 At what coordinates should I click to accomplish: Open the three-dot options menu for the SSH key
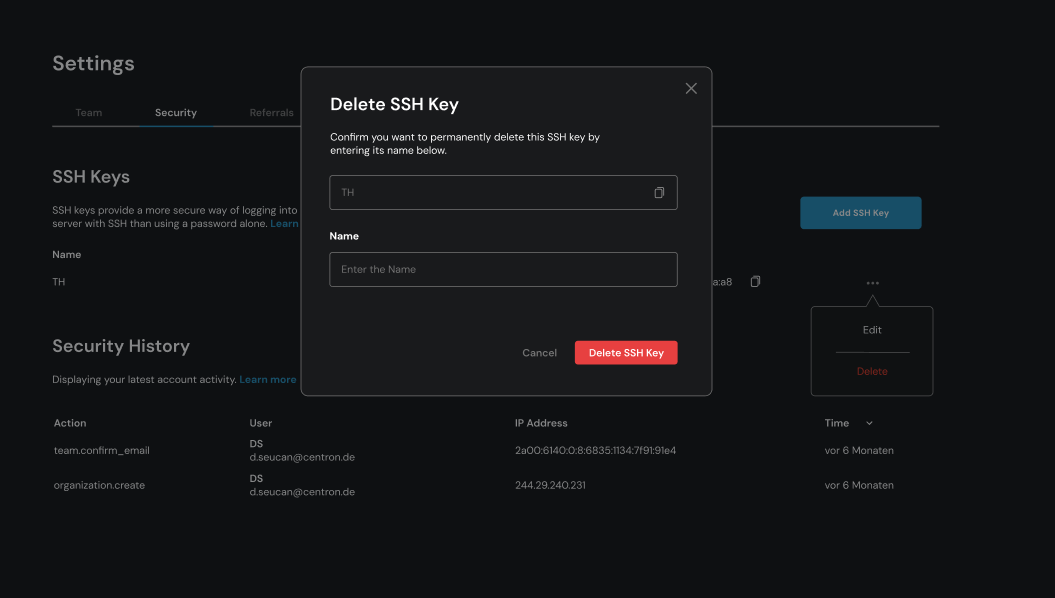click(x=871, y=282)
